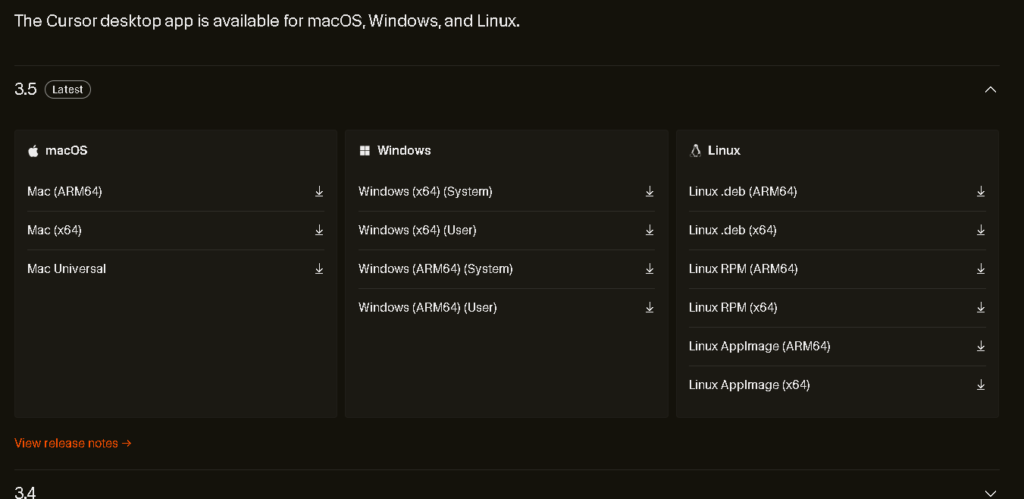This screenshot has width=1024, height=499.
Task: Choose Windows (x64) (System) installer label
Action: pyautogui.click(x=425, y=191)
